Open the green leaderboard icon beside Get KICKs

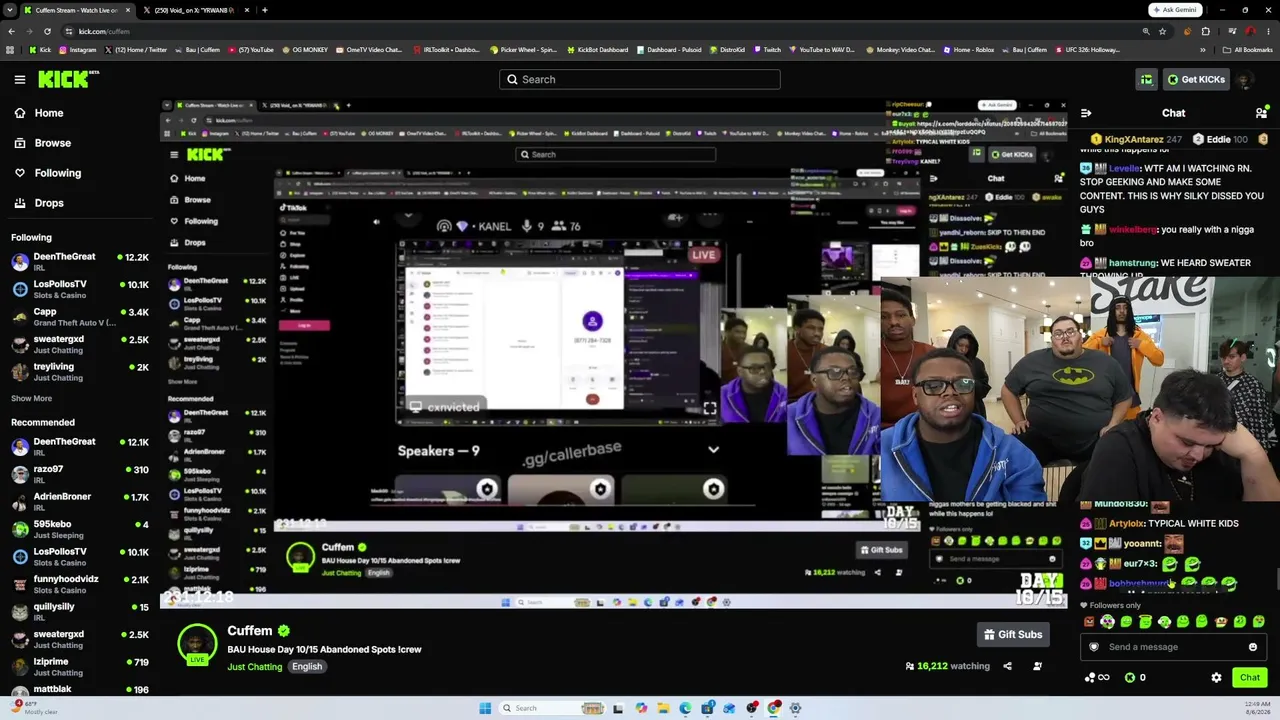point(1147,79)
